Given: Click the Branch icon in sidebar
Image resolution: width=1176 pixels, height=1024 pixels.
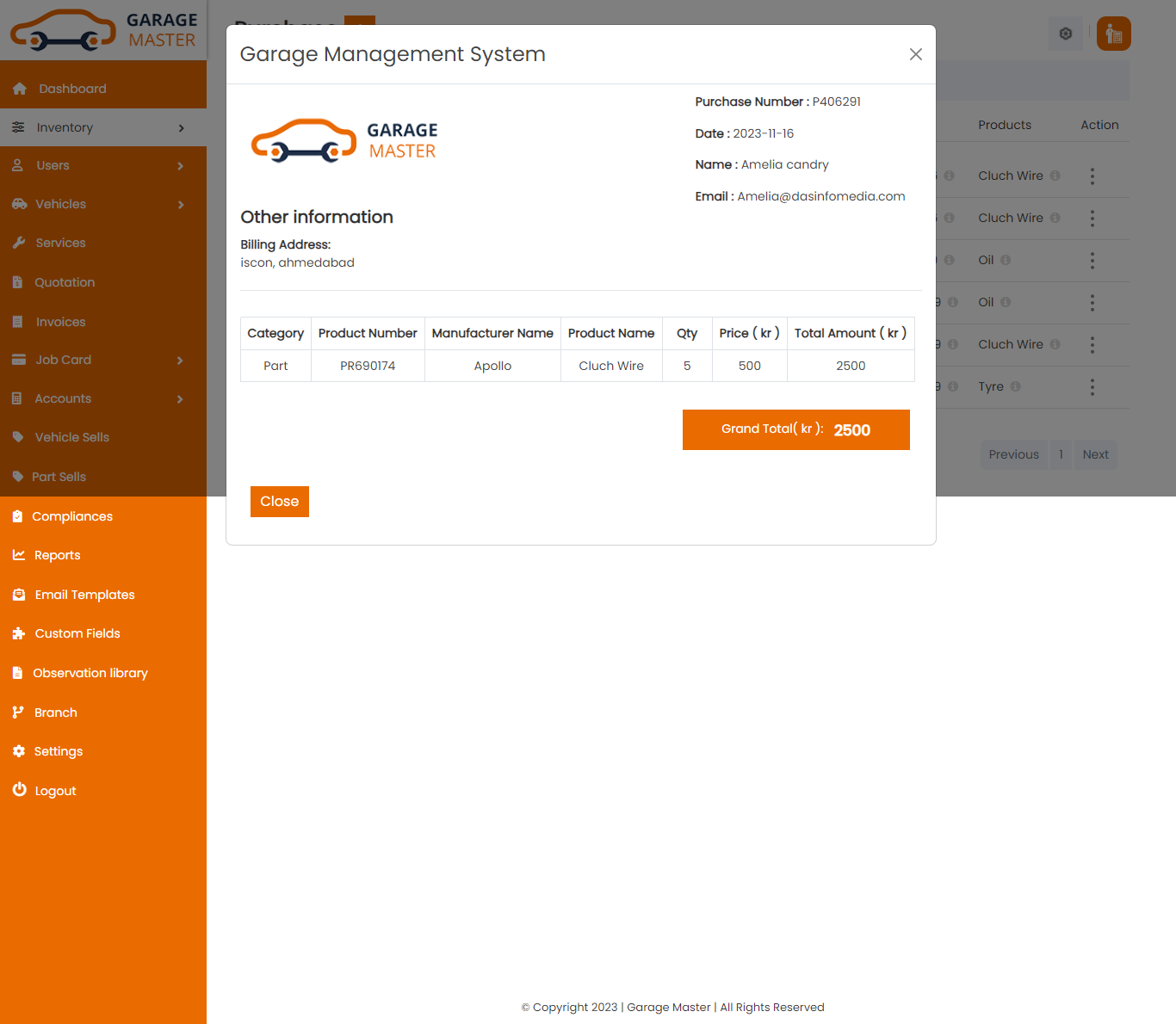Looking at the screenshot, I should (18, 712).
